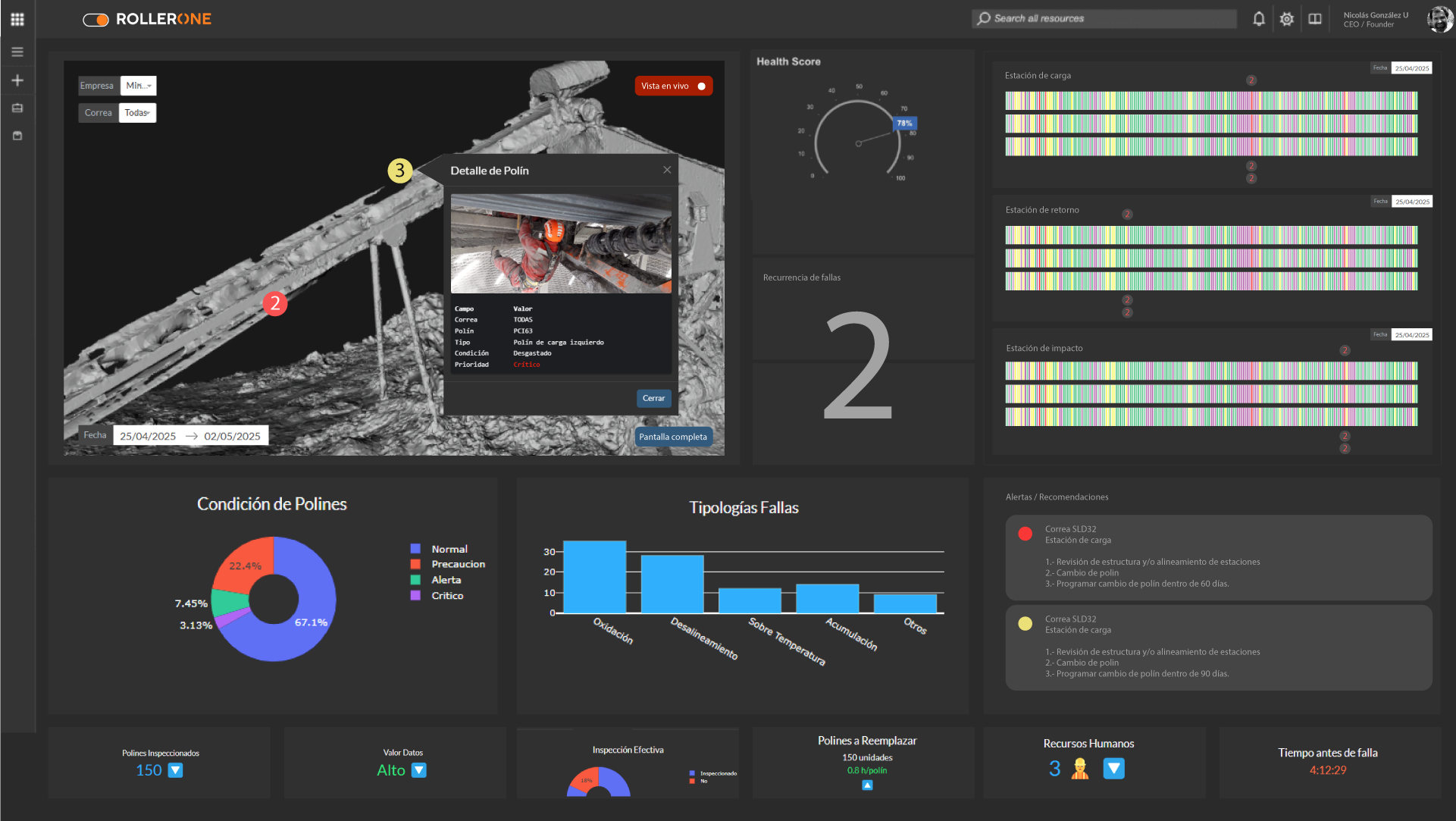Image resolution: width=1456 pixels, height=821 pixels.
Task: Expand the Valor Datos dropdown arrow
Action: (418, 770)
